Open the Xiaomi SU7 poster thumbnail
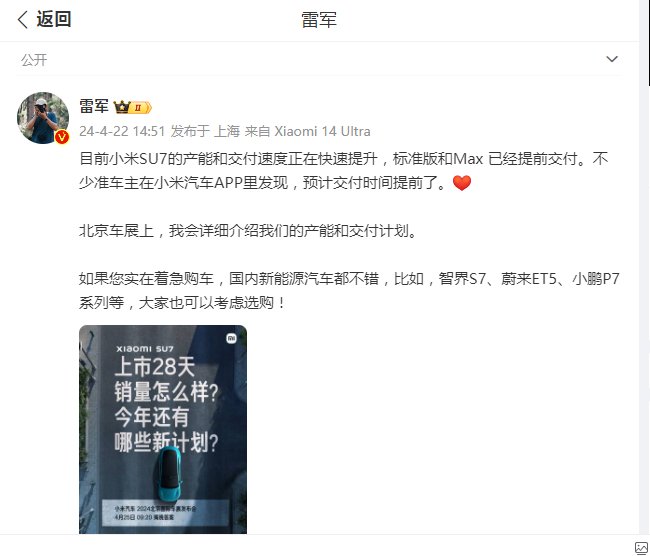Viewport: 650px width, 556px height. coord(163,429)
